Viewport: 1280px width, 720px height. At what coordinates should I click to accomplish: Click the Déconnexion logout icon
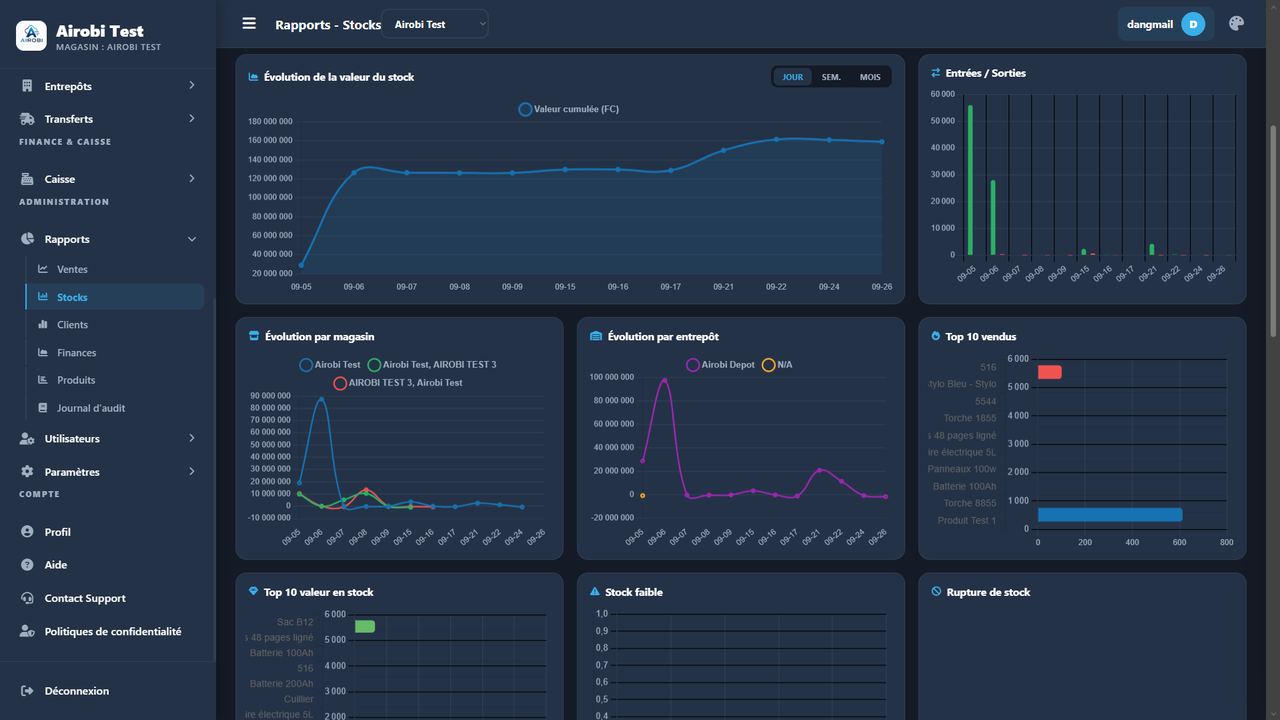pos(27,691)
